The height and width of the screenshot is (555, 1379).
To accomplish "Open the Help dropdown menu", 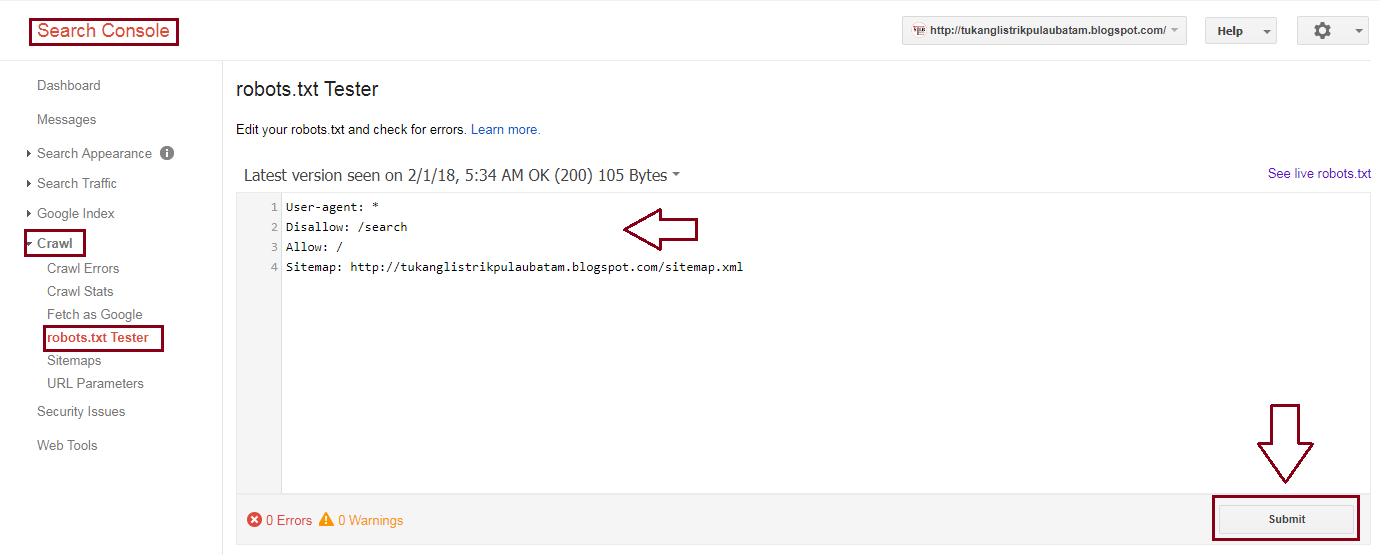I will point(1240,31).
